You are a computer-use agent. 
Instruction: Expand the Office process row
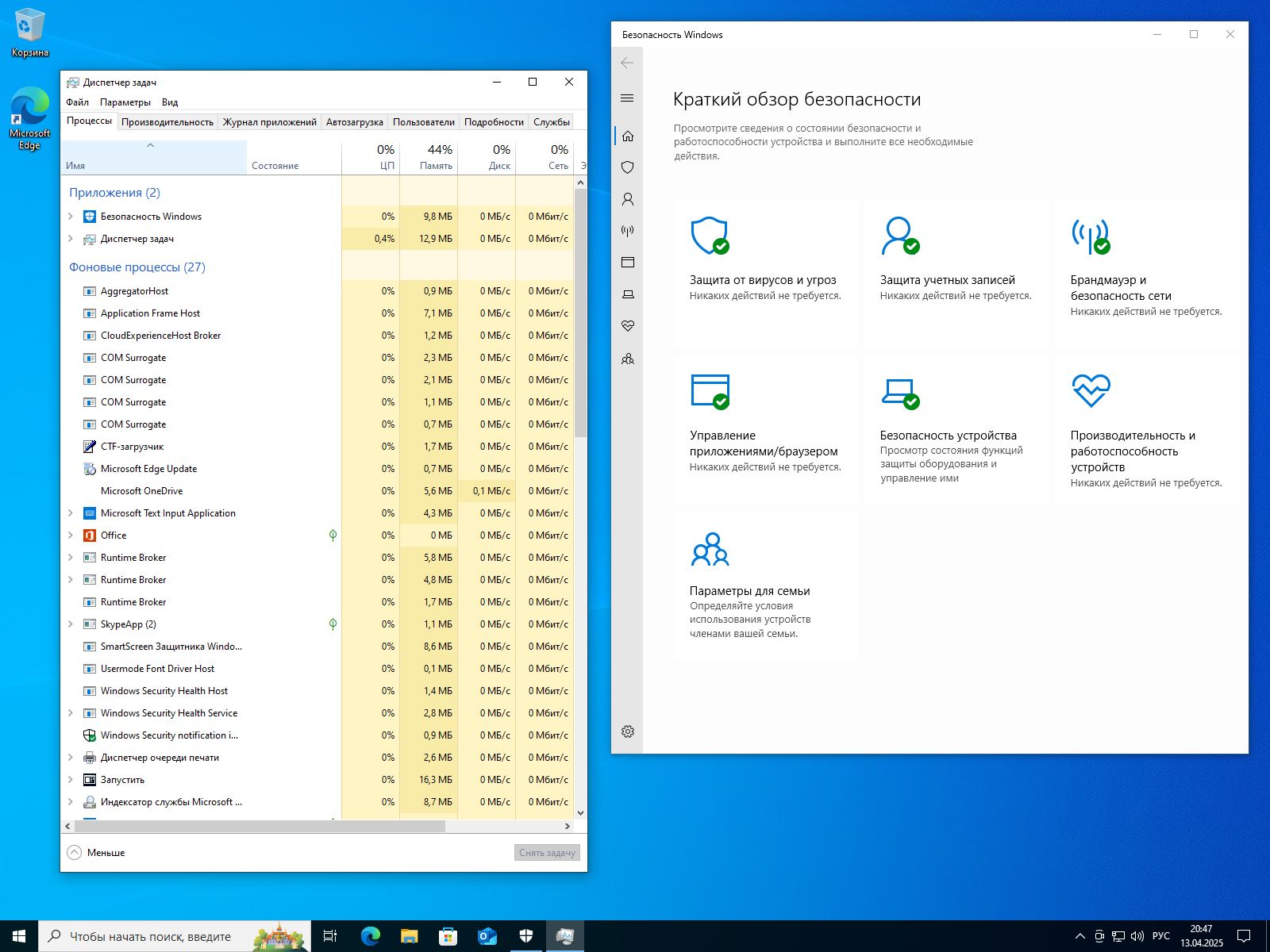71,535
